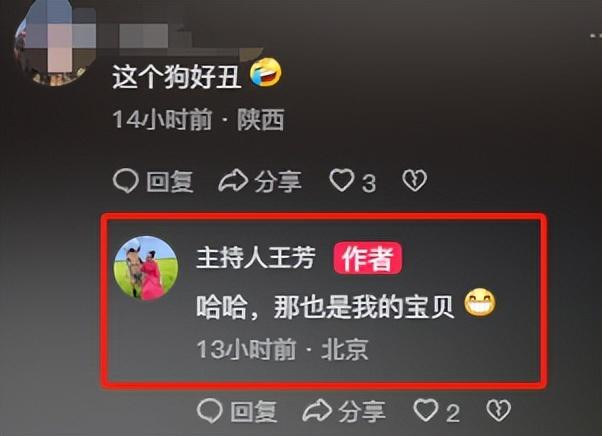Click the share arrow icon under first comment
The width and height of the screenshot is (602, 436).
[233, 180]
